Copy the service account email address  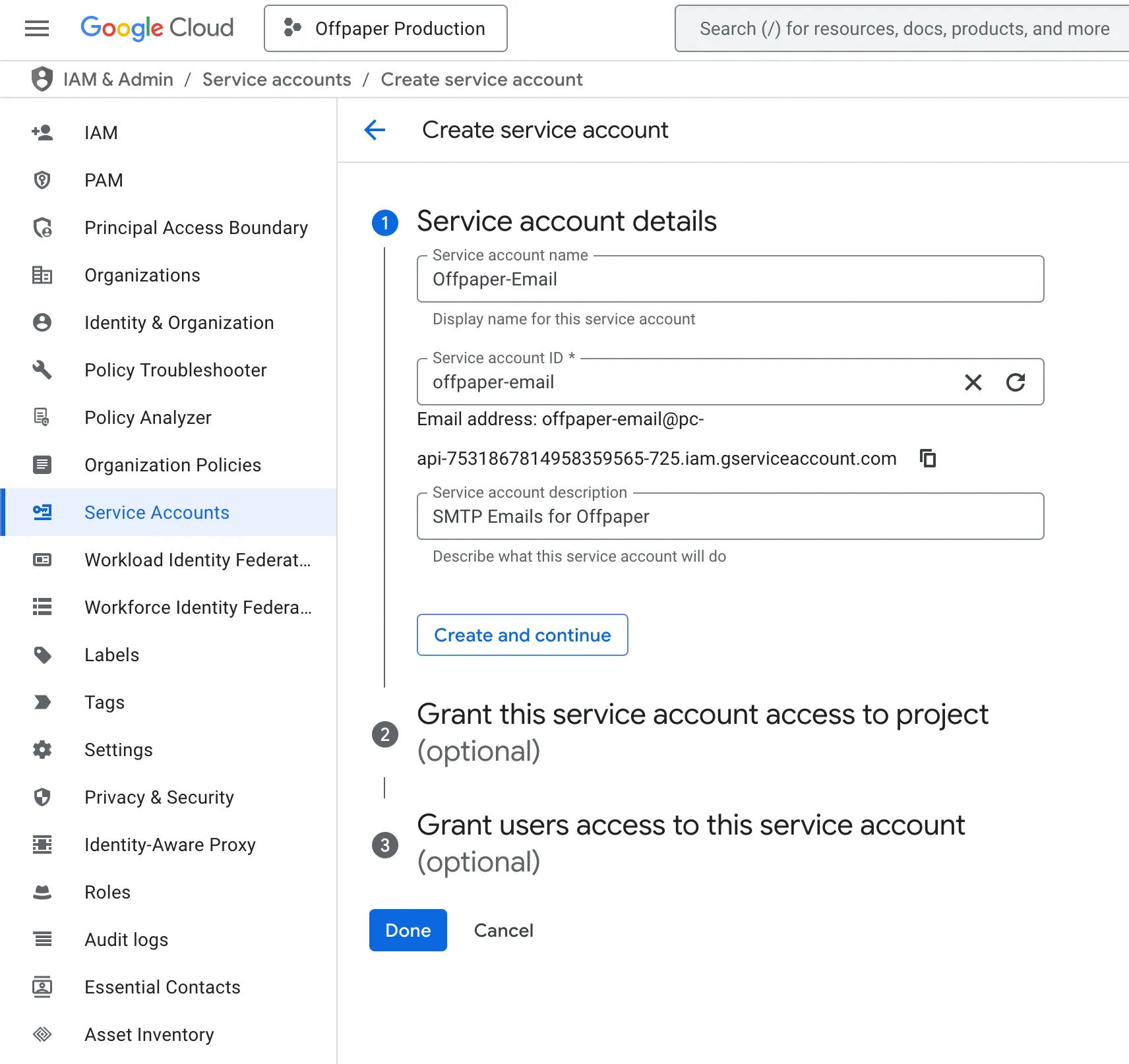click(x=928, y=458)
